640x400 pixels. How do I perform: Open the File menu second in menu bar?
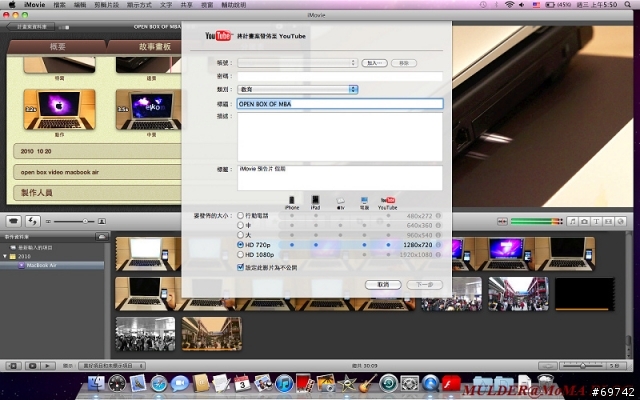click(x=59, y=4)
